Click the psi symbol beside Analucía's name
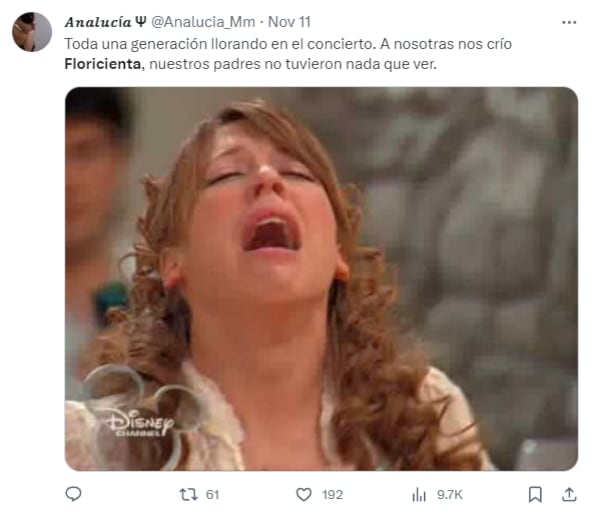592x515 pixels. [x=140, y=22]
